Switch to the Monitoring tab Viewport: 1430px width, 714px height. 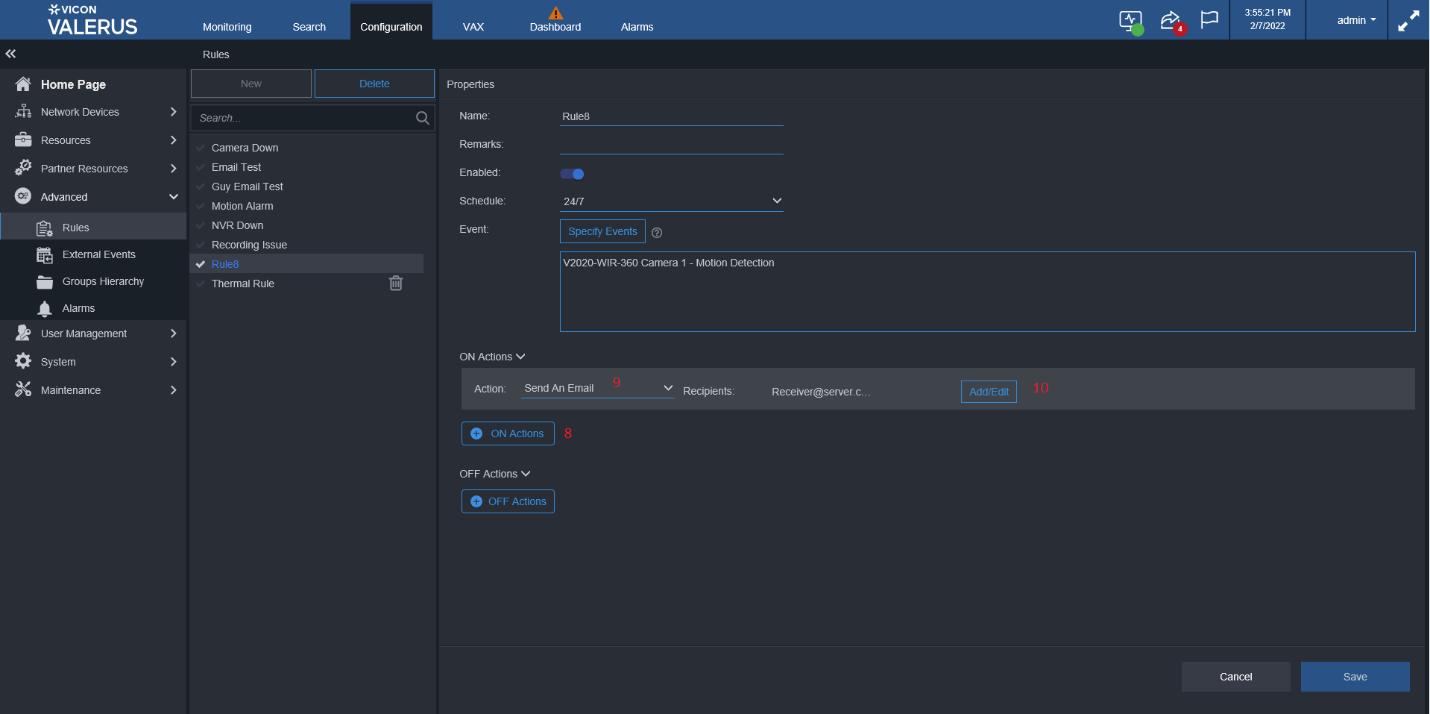point(227,27)
